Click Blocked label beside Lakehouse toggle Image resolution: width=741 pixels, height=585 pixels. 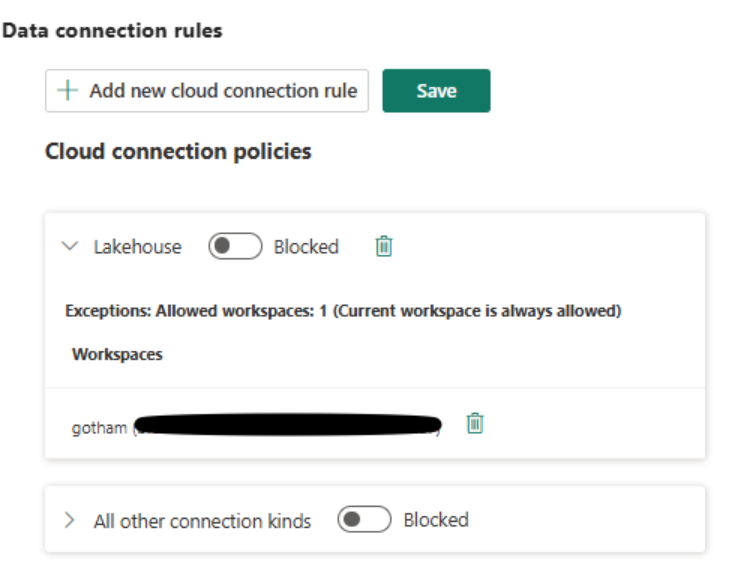coord(306,247)
